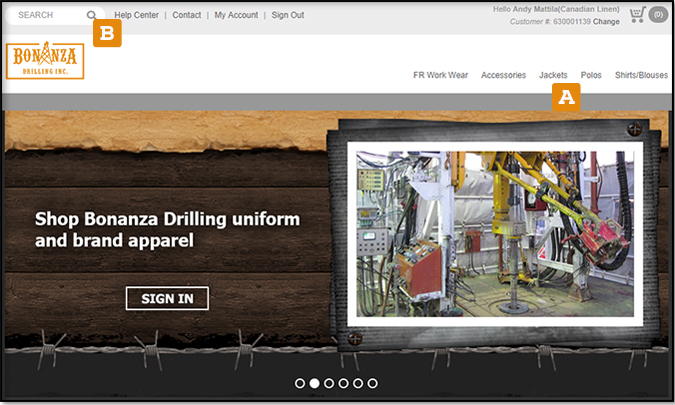
Task: Open the FR Work Wear menu
Action: pyautogui.click(x=440, y=75)
